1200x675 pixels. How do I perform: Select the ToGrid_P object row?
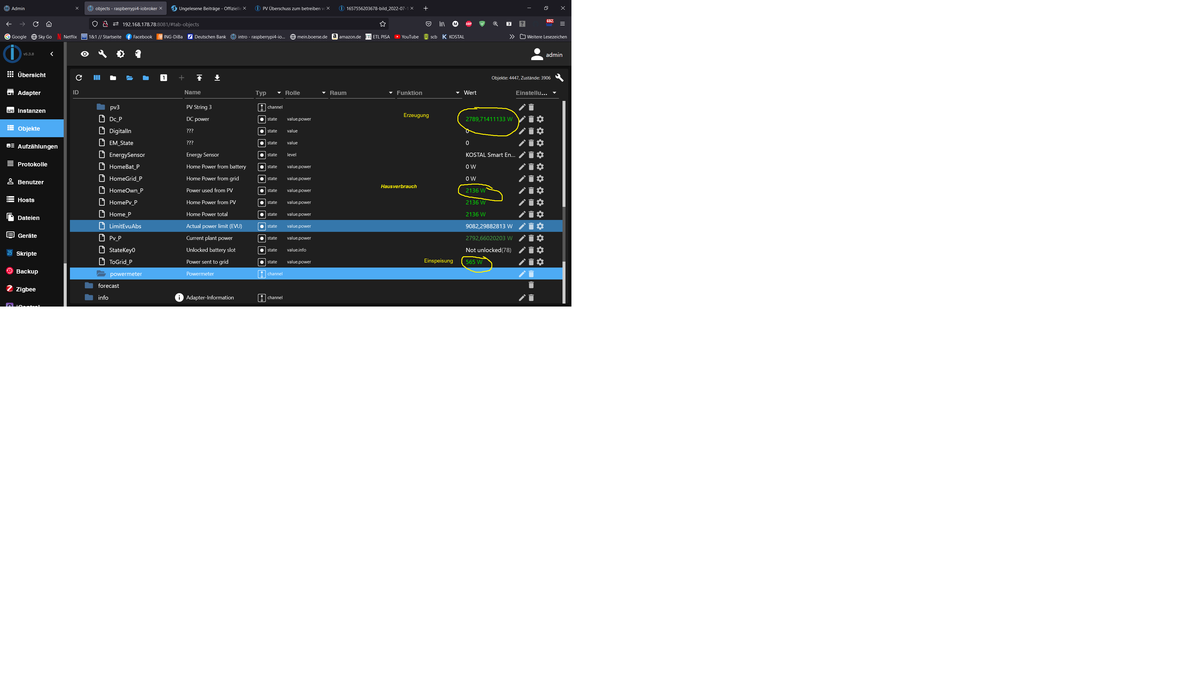coord(316,262)
